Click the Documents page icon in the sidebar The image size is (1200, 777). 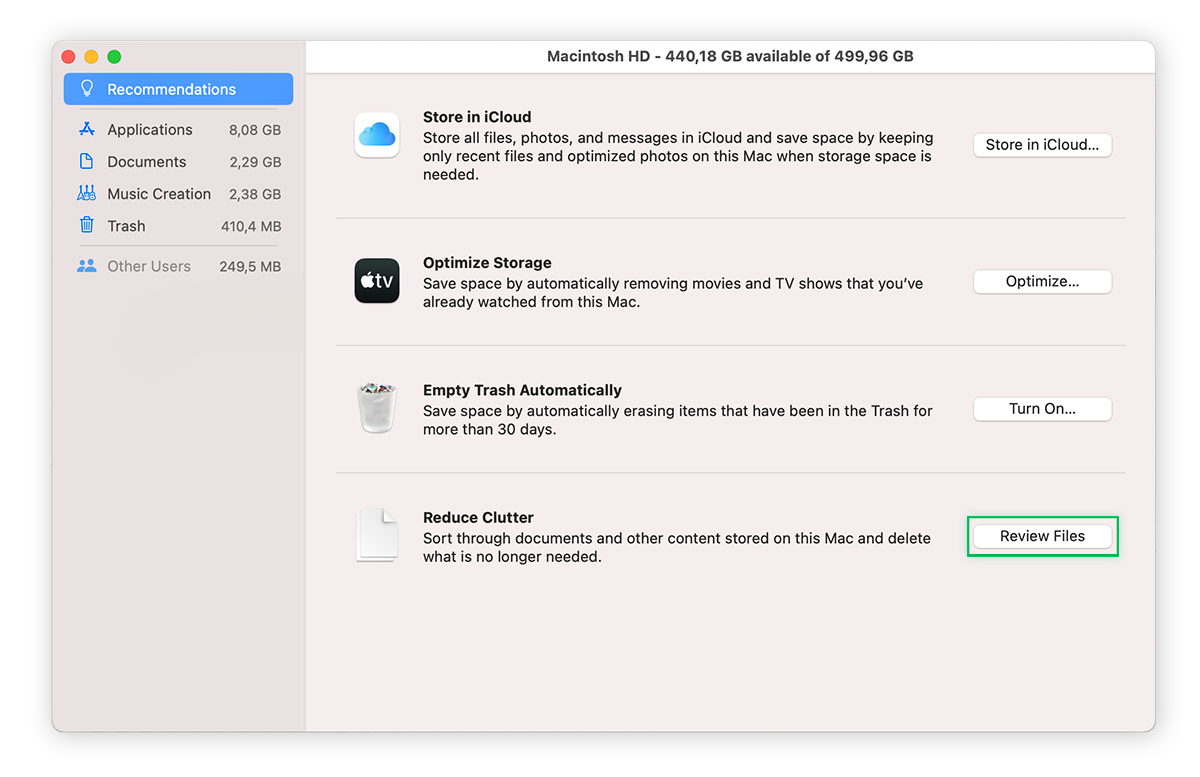[x=86, y=161]
